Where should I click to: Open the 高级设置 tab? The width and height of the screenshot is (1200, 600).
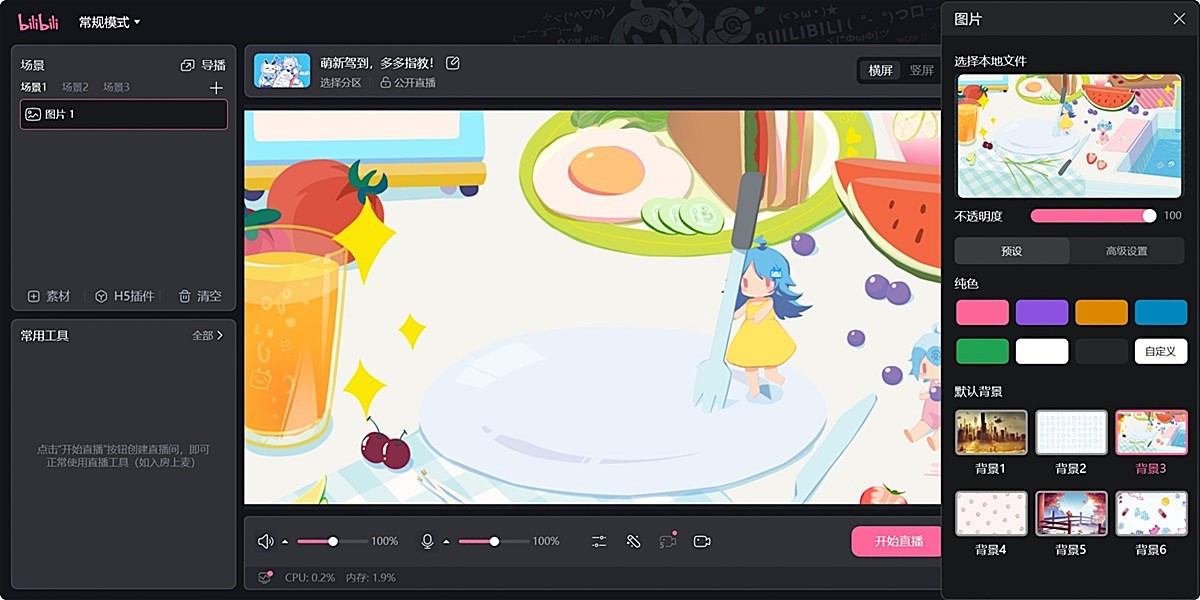(1126, 251)
